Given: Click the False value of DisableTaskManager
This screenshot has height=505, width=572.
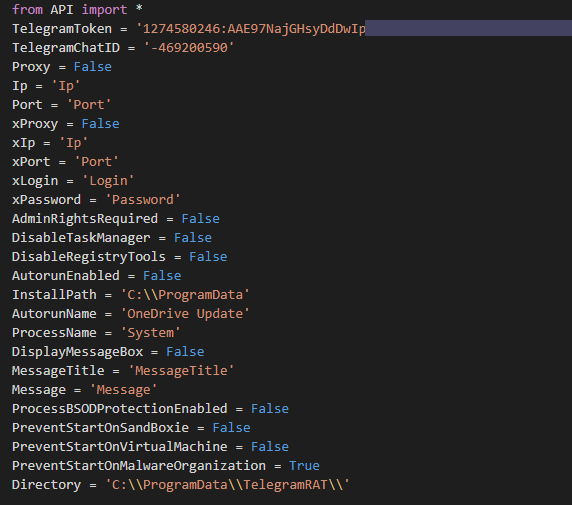Looking at the screenshot, I should pyautogui.click(x=193, y=238).
